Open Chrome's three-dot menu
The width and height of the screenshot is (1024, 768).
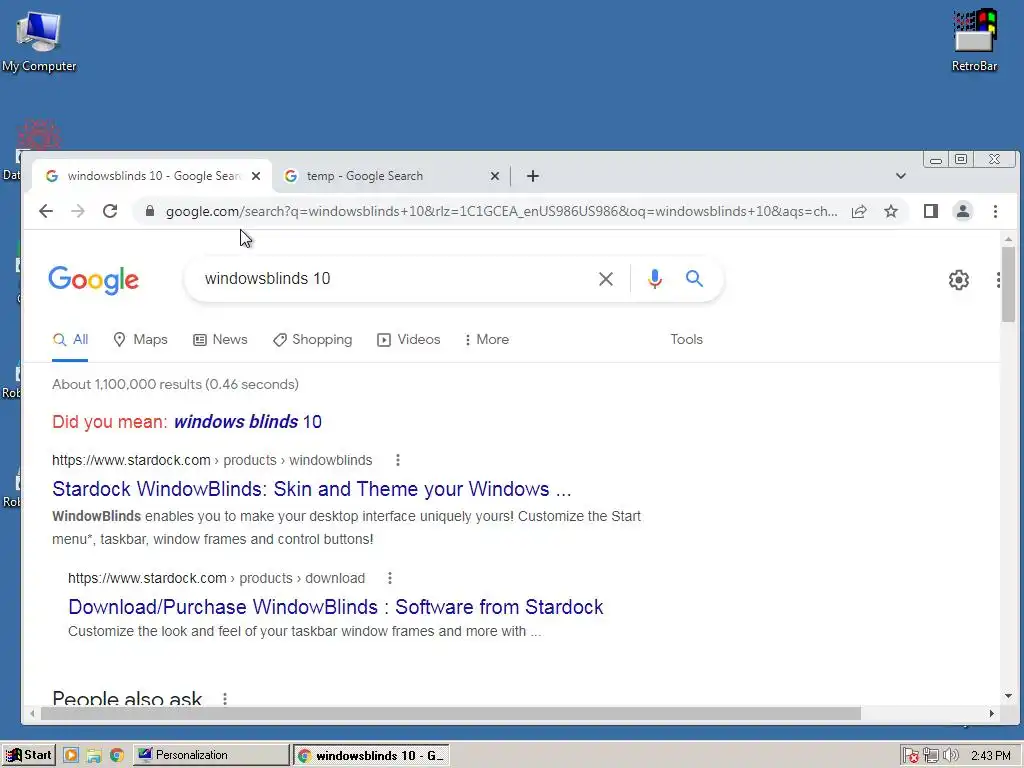(x=995, y=211)
